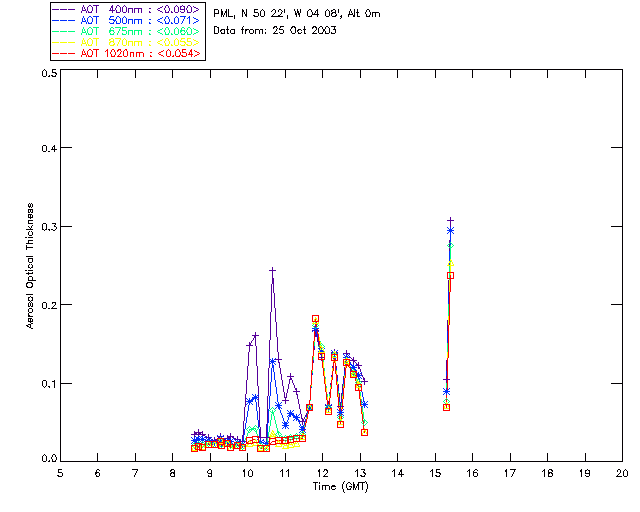This screenshot has height=512, width=640.
Task: Click the red dashed line sample in legend
Action: click(64, 53)
